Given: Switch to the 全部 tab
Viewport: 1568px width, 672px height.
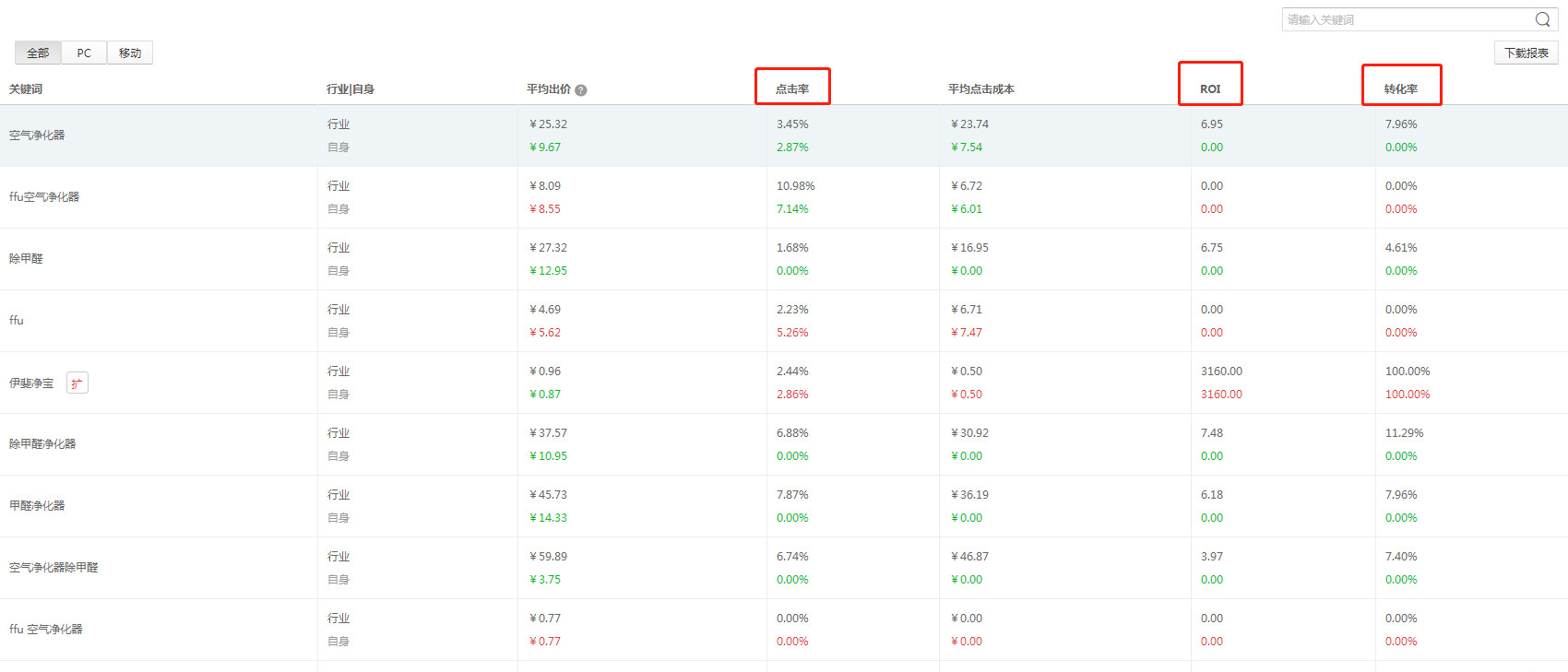Looking at the screenshot, I should [38, 53].
